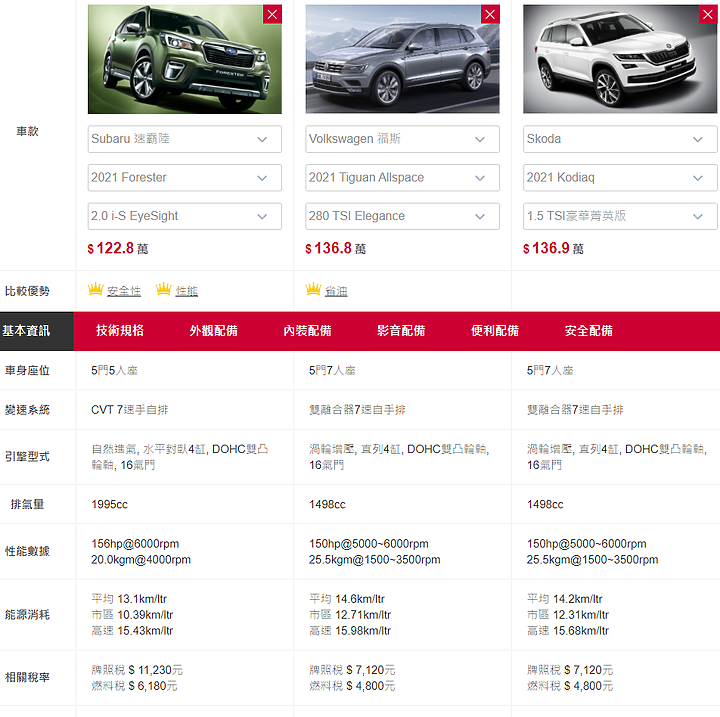Click the 車身座位 row label

pyautogui.click(x=27, y=371)
